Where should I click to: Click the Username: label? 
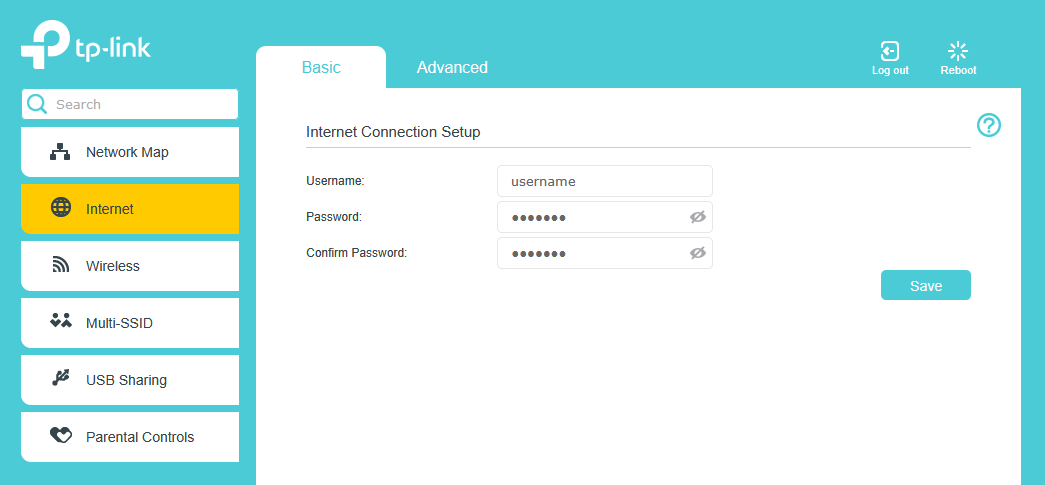pos(335,181)
